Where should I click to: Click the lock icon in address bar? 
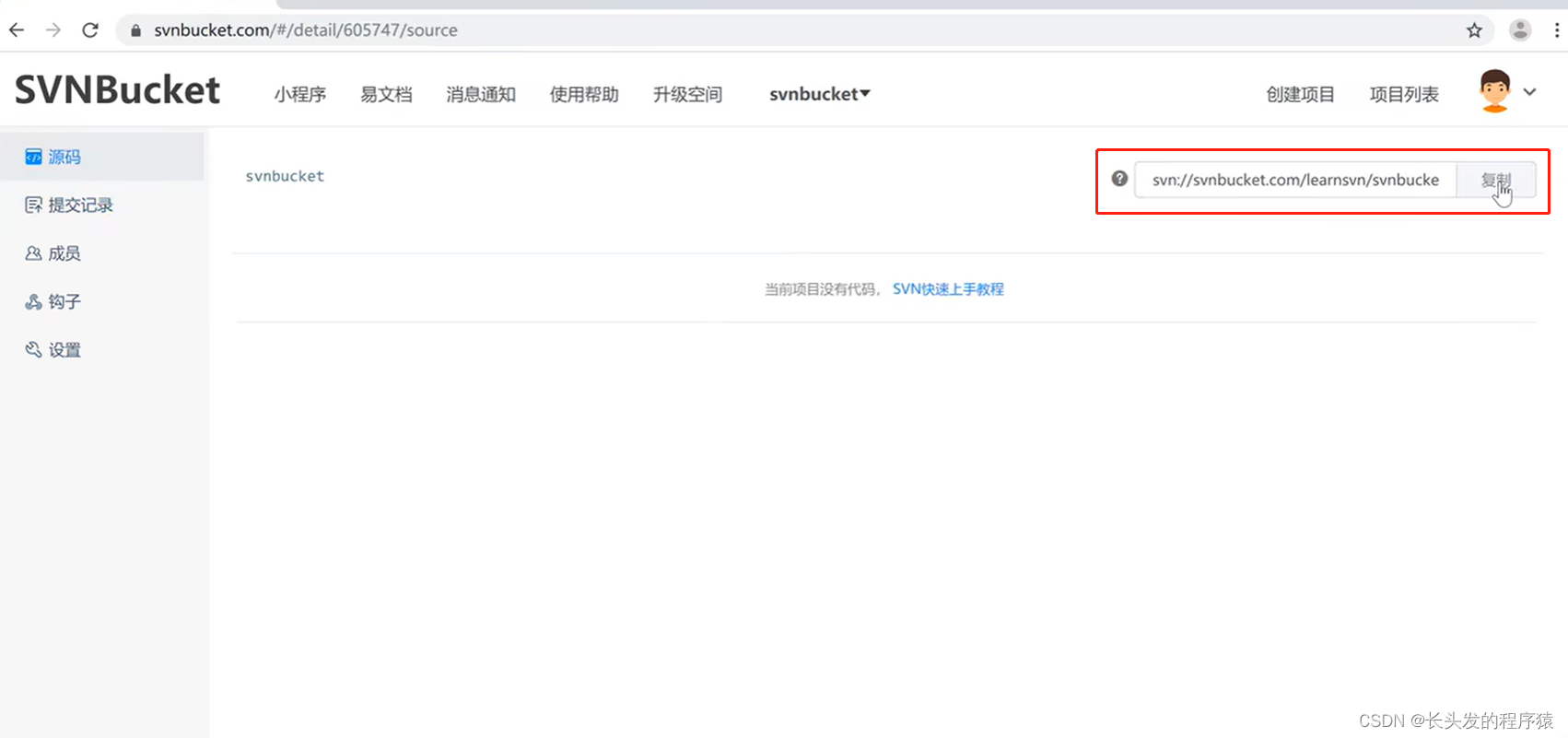136,30
